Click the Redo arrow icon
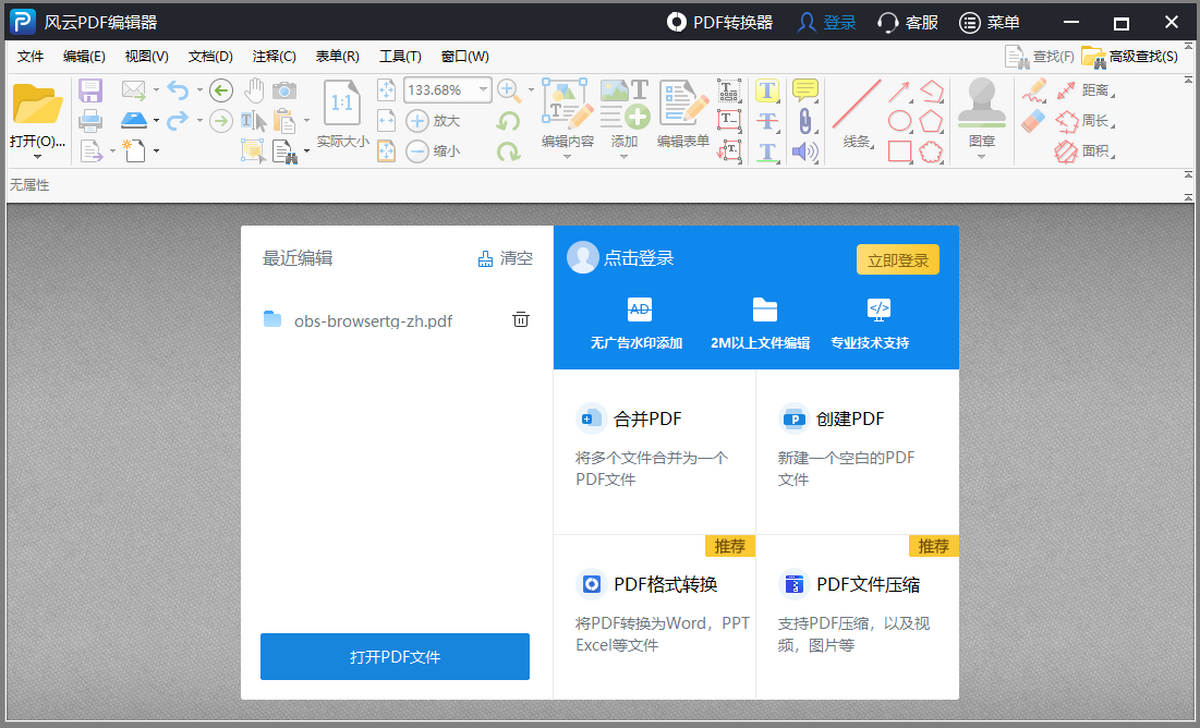 point(177,121)
